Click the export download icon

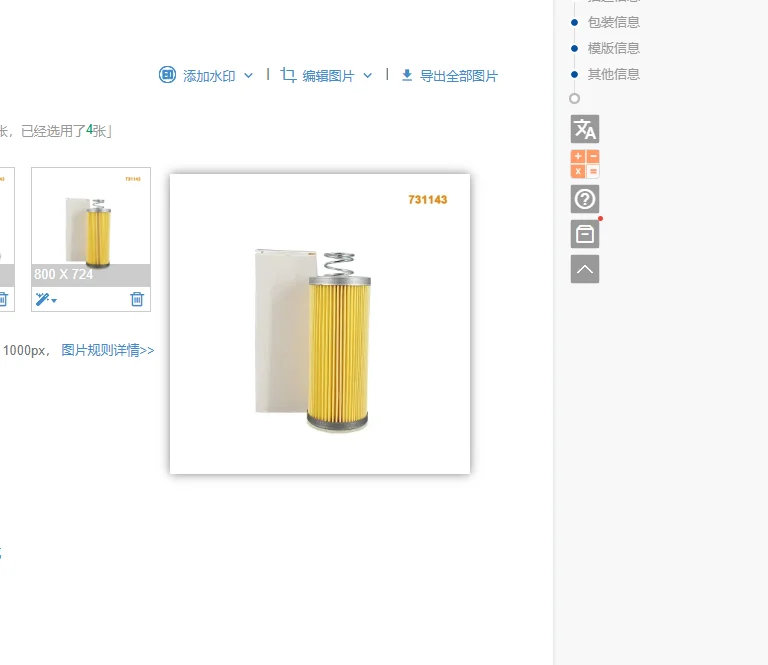tap(407, 75)
